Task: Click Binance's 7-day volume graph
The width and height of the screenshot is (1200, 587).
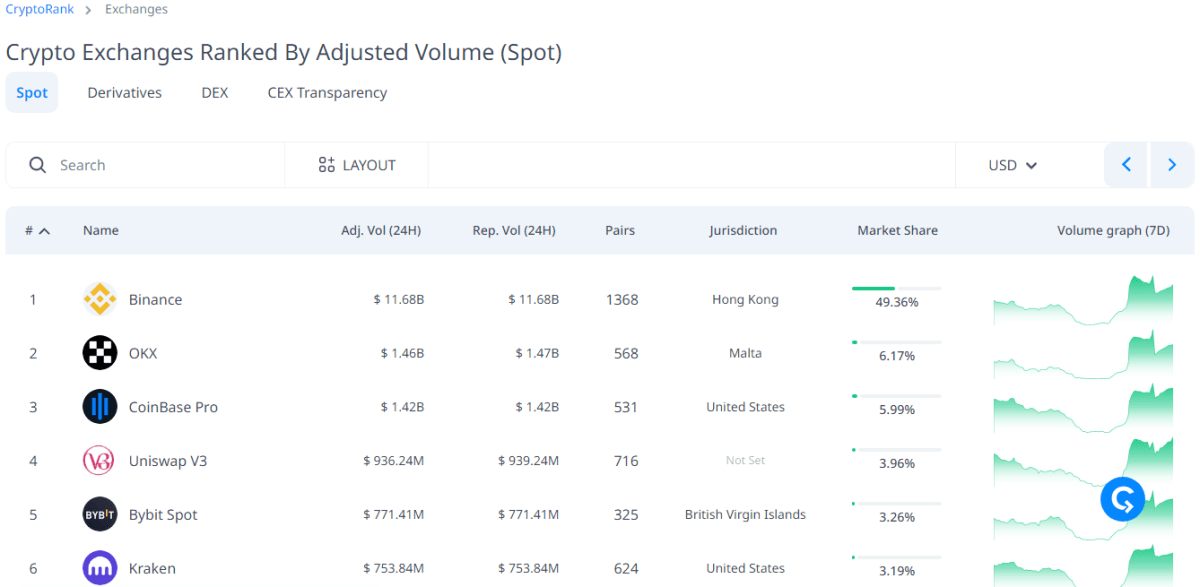Action: click(1082, 299)
